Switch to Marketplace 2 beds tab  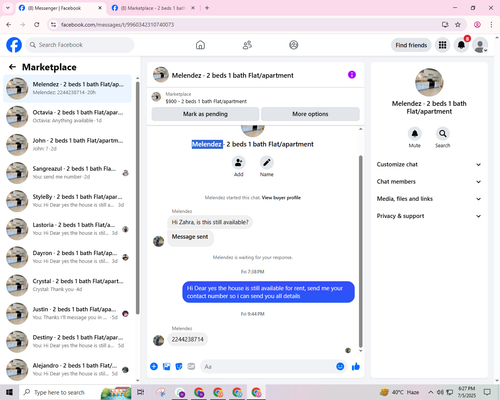[153, 8]
